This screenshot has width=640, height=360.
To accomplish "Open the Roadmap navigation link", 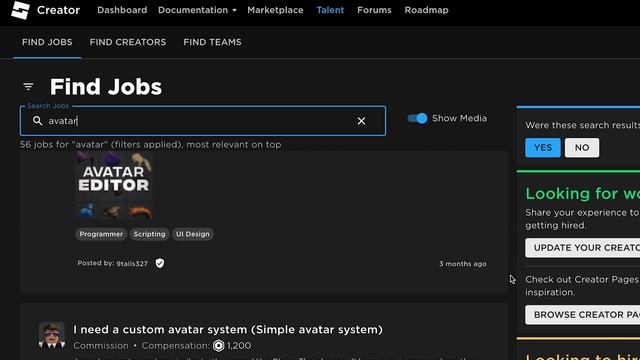I will (x=426, y=10).
